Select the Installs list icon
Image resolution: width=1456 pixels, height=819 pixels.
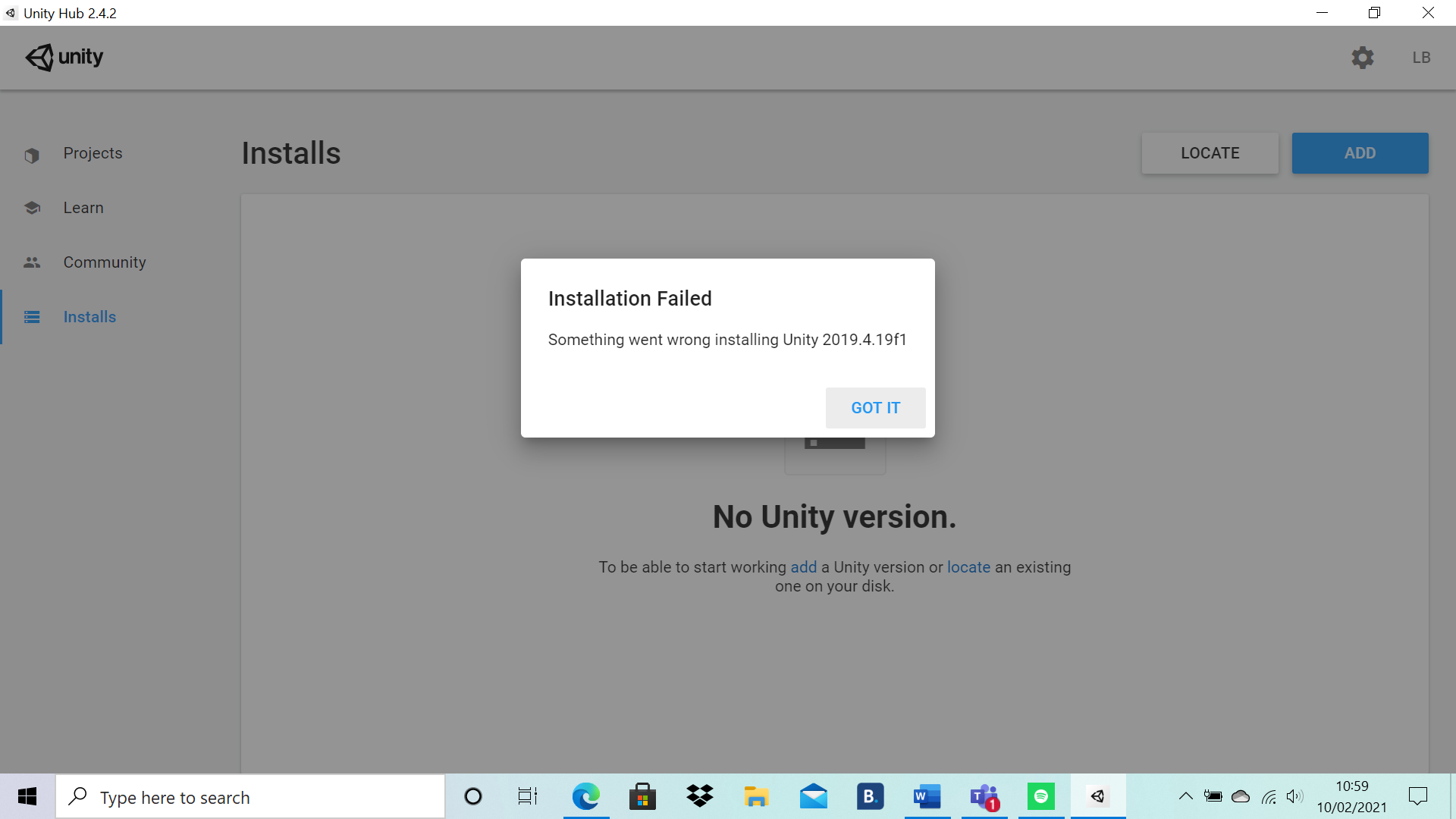(31, 316)
